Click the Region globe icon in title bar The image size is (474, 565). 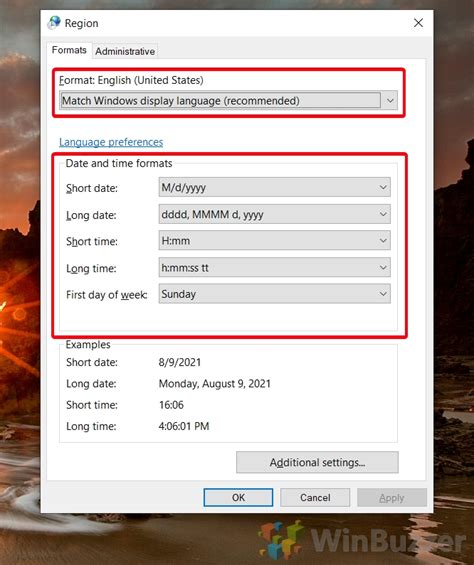[x=54, y=23]
